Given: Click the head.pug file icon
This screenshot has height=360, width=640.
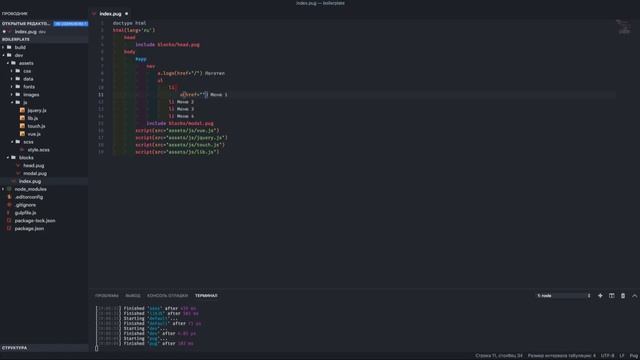Looking at the screenshot, I should [x=18, y=165].
